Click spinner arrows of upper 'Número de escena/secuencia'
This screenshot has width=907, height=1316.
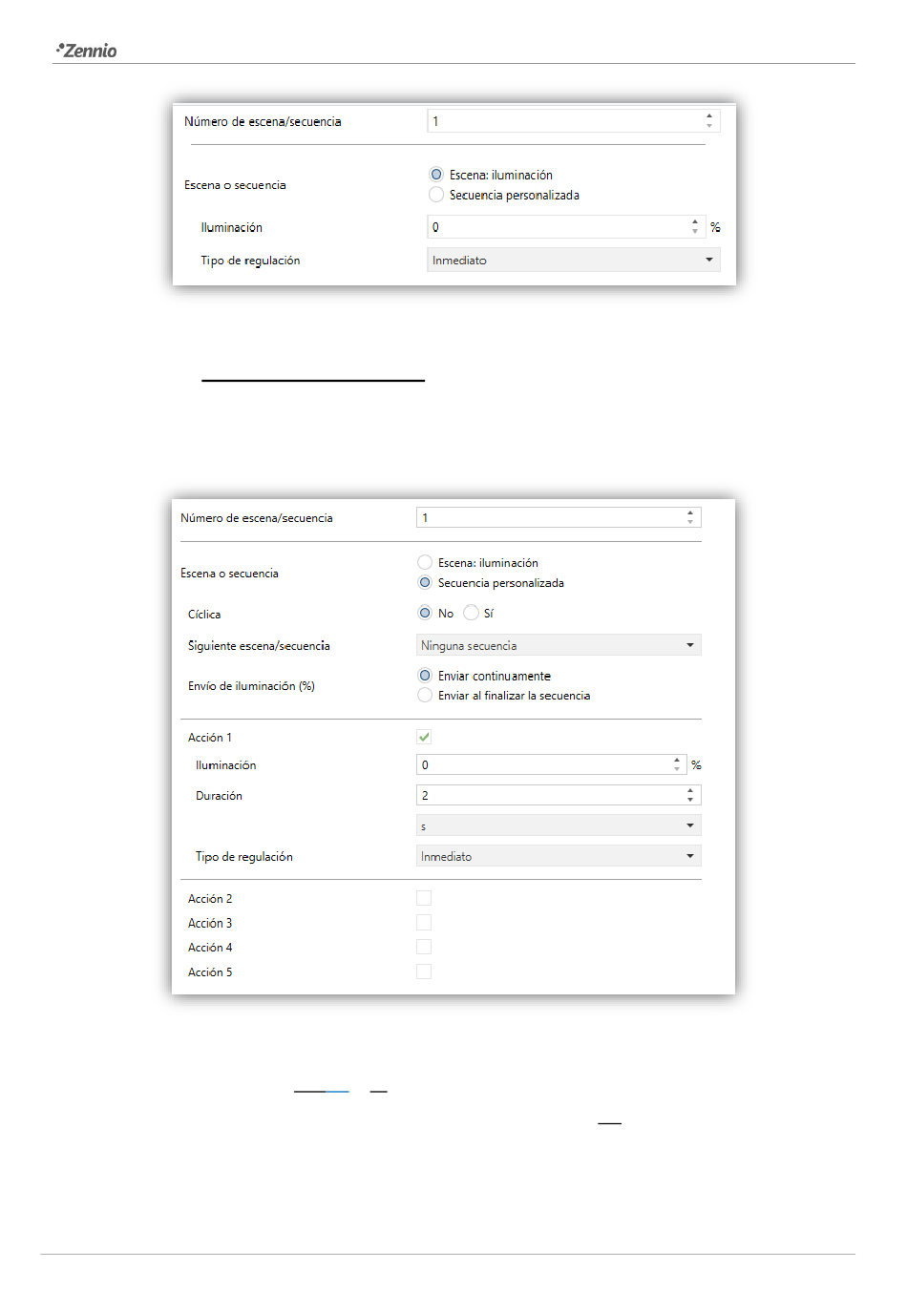click(709, 121)
